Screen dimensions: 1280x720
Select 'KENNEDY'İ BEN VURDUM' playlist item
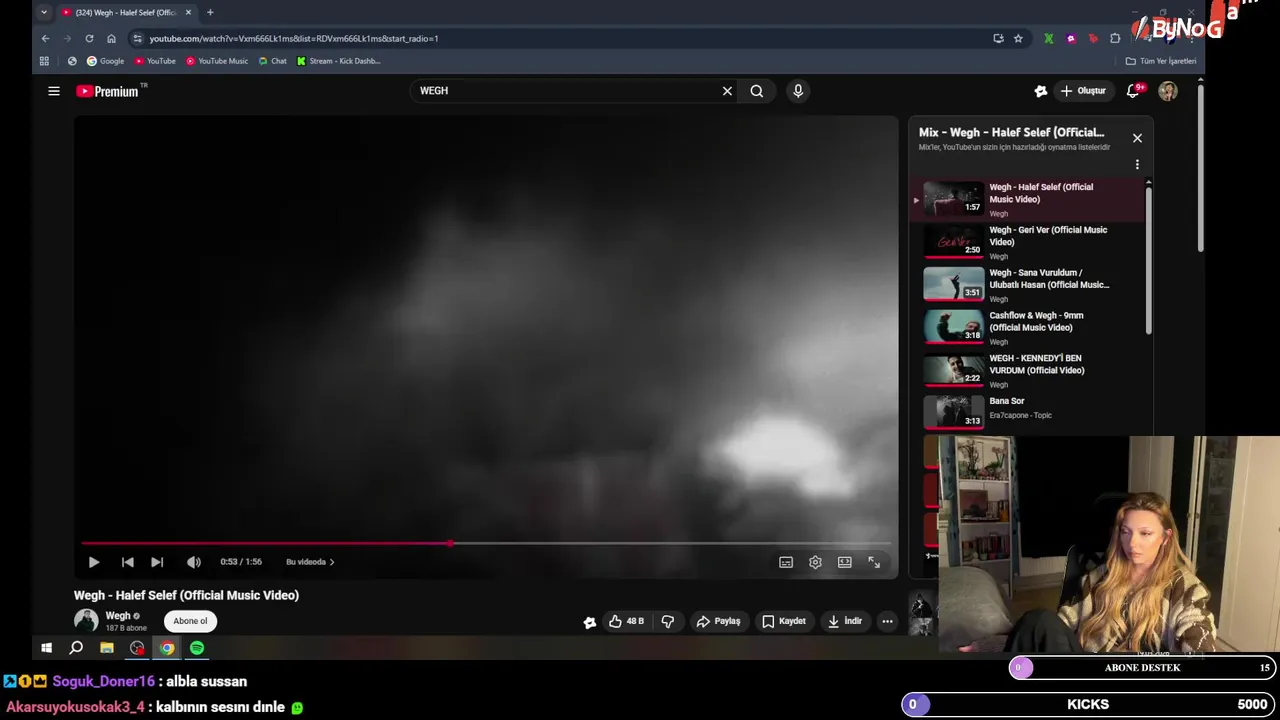pyautogui.click(x=1029, y=370)
